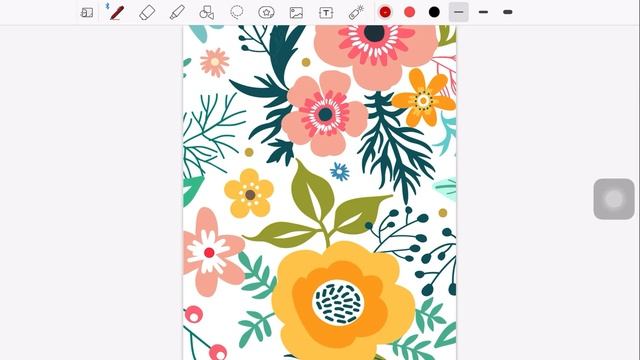
Task: Select the thinnest stroke width
Action: pyautogui.click(x=459, y=12)
